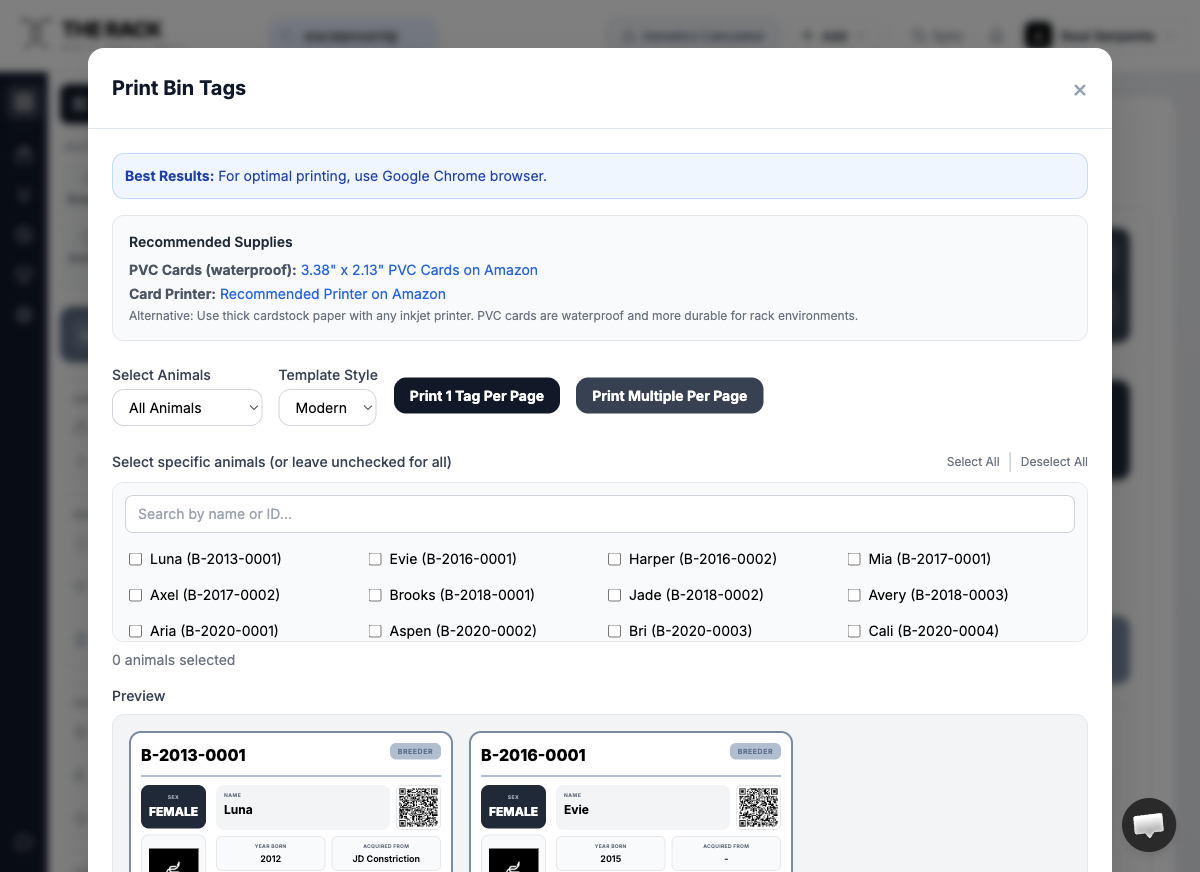Open QR code on Evie's tag preview
The height and width of the screenshot is (872, 1200).
click(759, 807)
